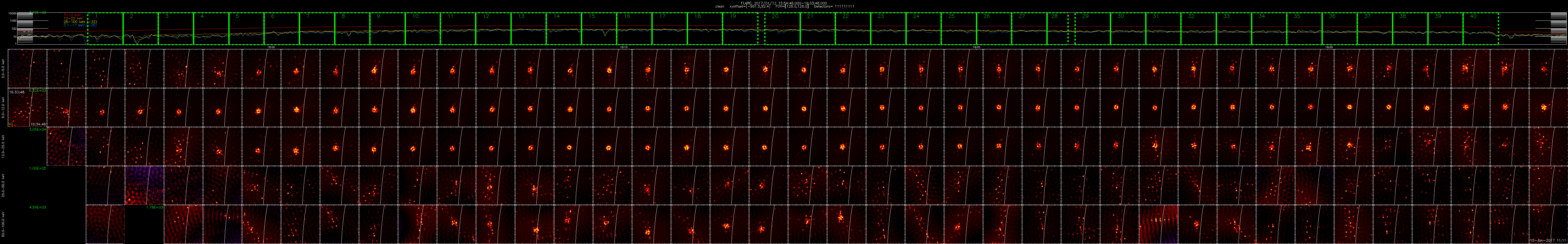Click the 3.0-6.0 keV row label

(x=4, y=69)
